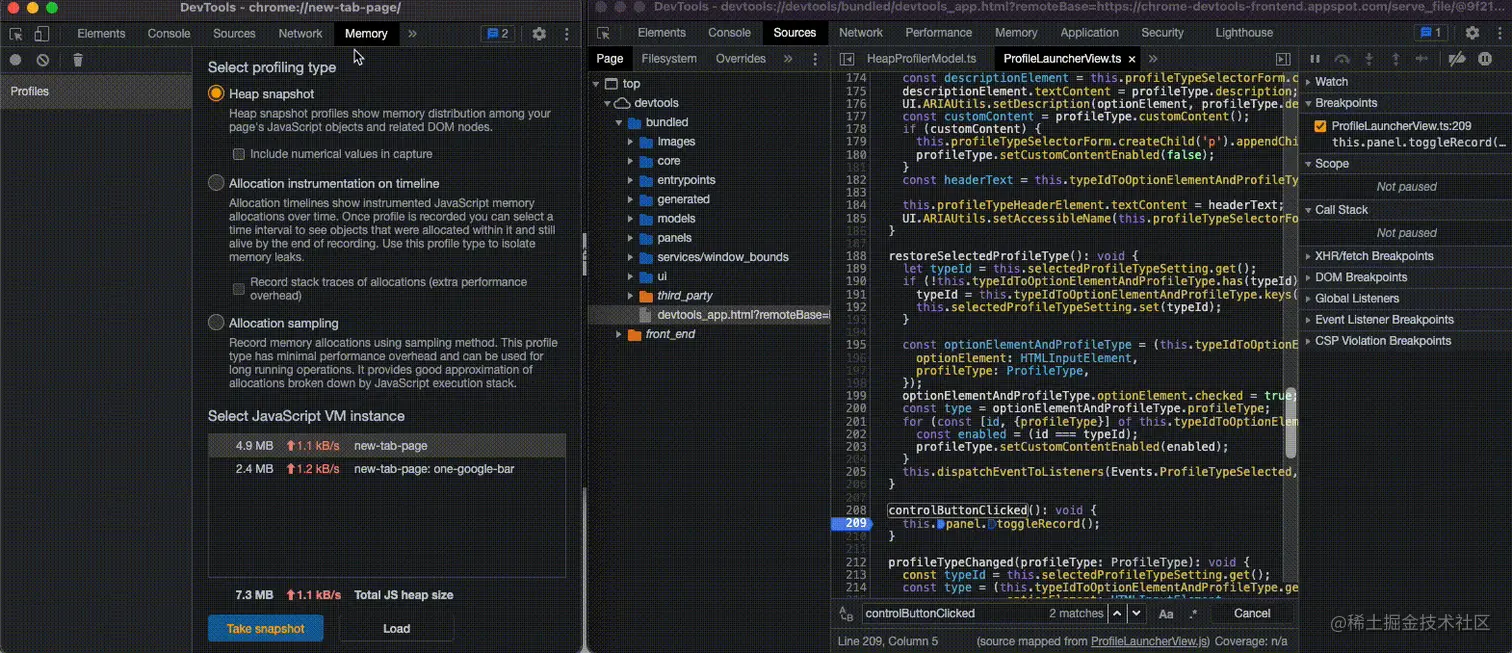The image size is (1512, 653).
Task: Open Network tab in left DevTools
Action: click(x=300, y=33)
